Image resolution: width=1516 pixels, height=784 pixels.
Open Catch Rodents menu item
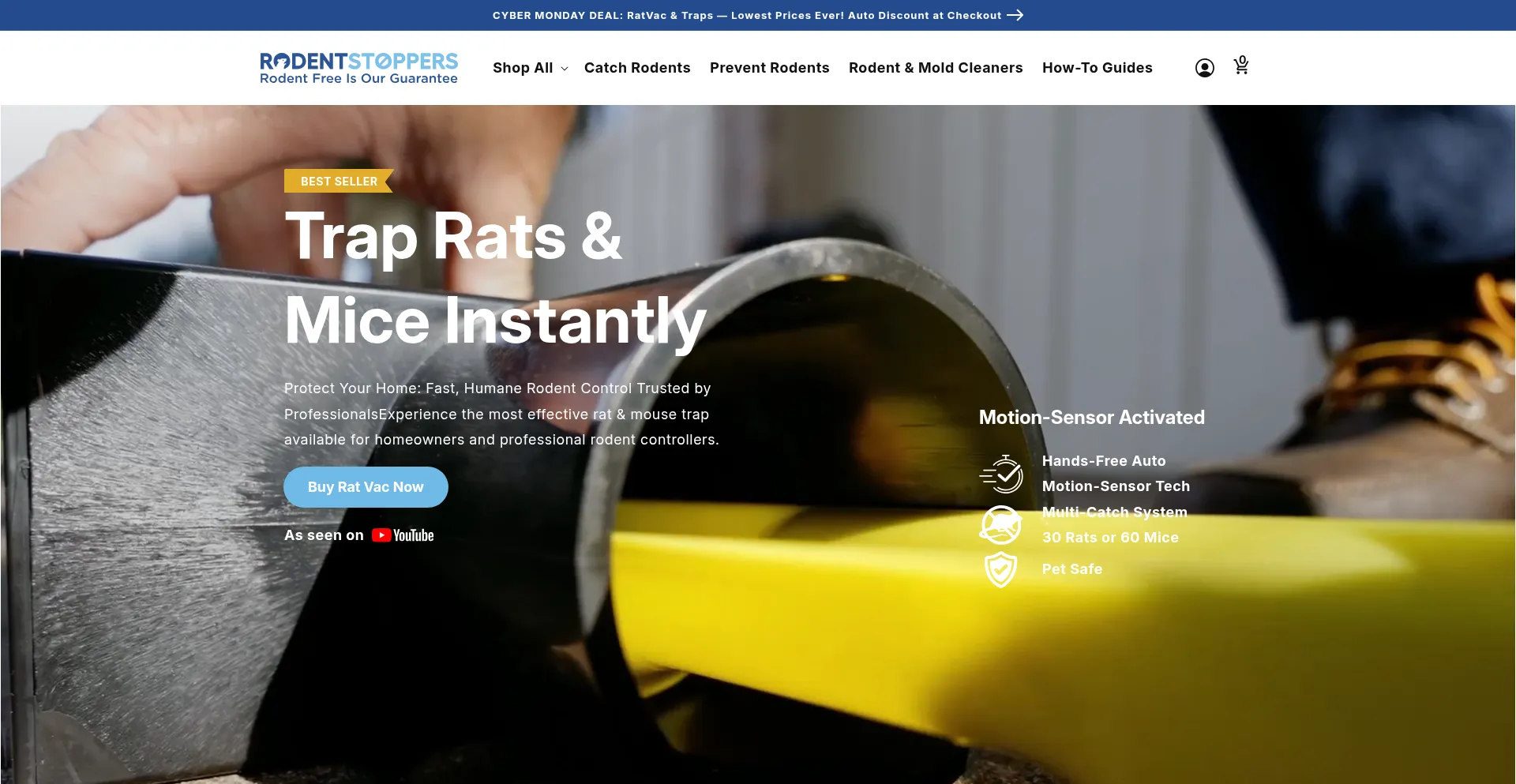(637, 68)
